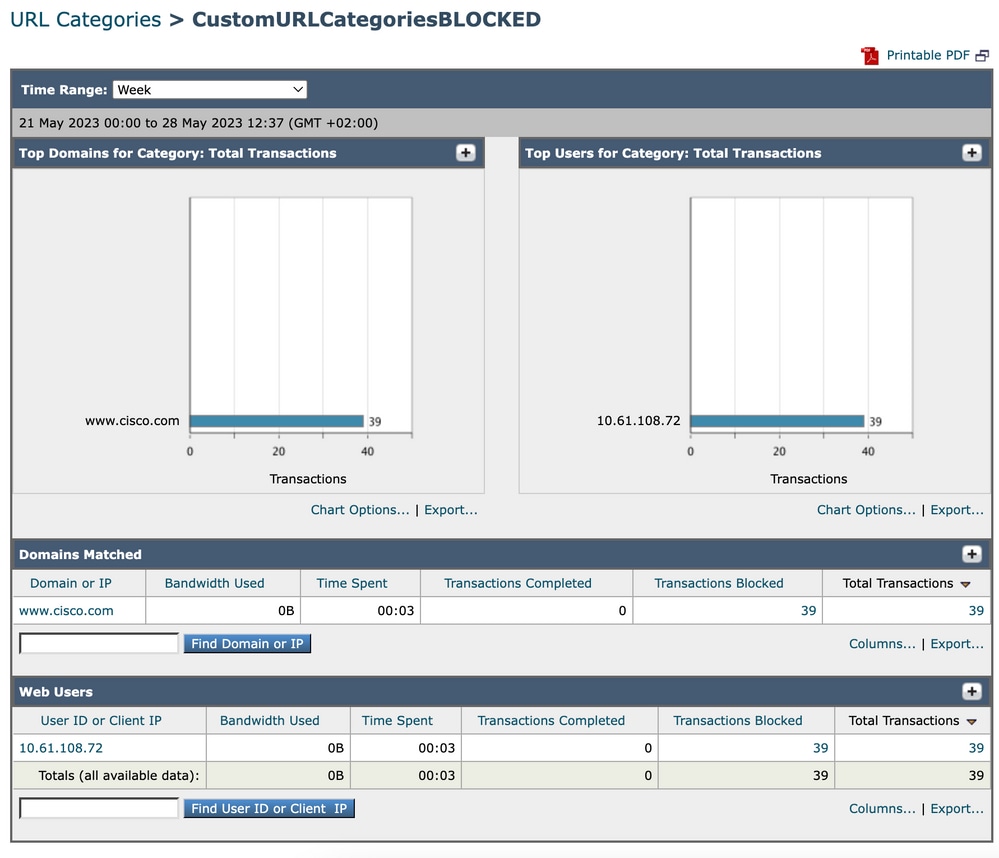Screen dimensions: 999x858
Task: Click the Find User ID or Client IP button
Action: 269,808
